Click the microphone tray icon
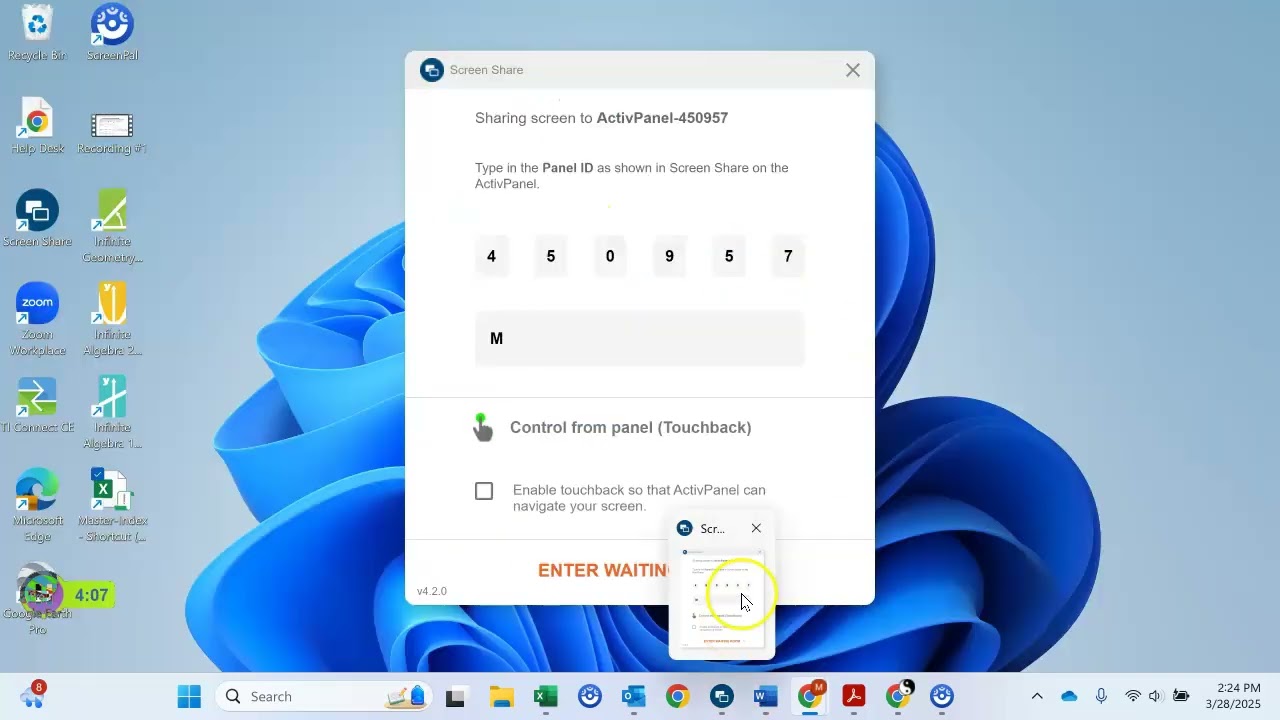The height and width of the screenshot is (720, 1280). [1101, 696]
